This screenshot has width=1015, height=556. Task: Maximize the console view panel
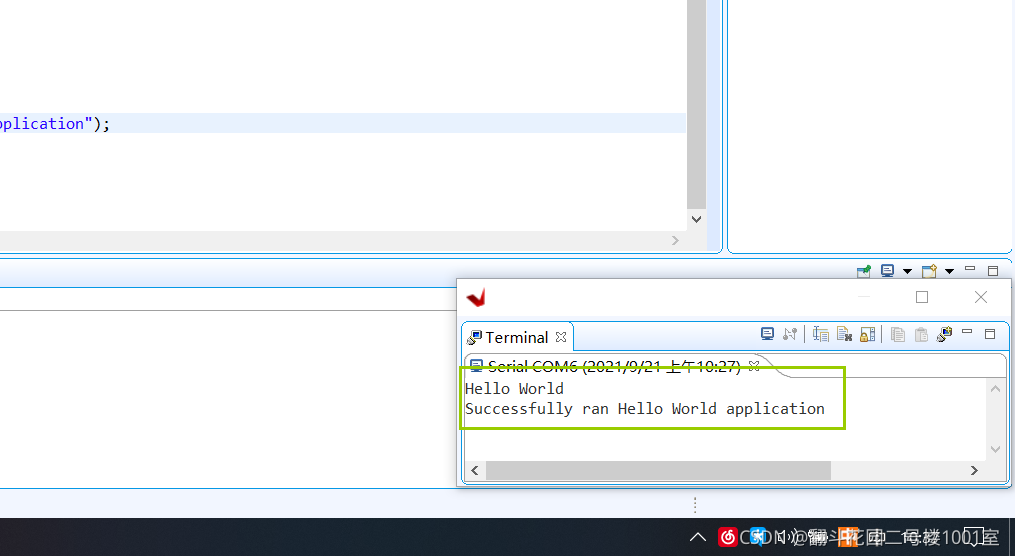click(x=993, y=271)
